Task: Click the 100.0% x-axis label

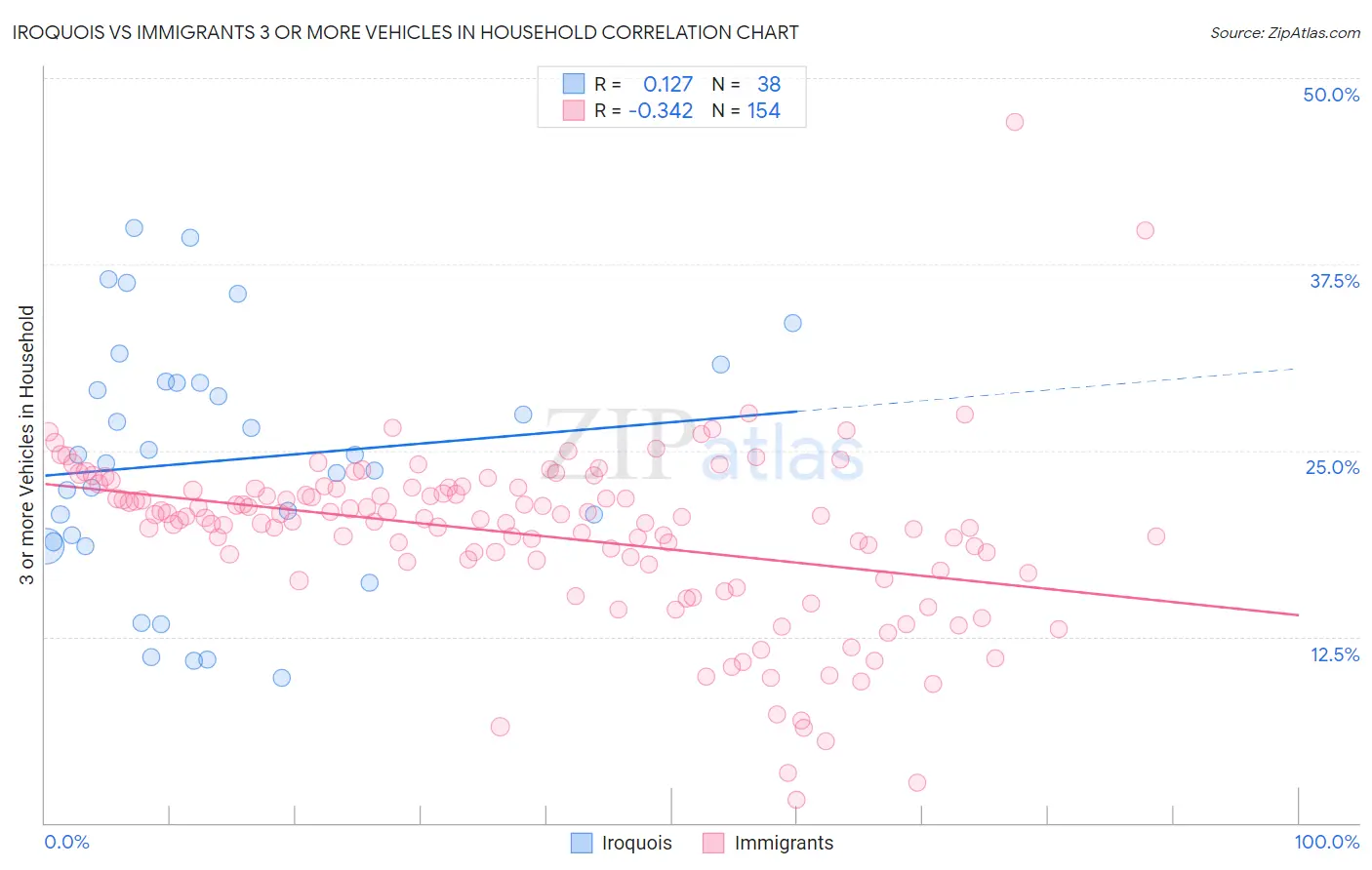Action: pyautogui.click(x=1327, y=842)
